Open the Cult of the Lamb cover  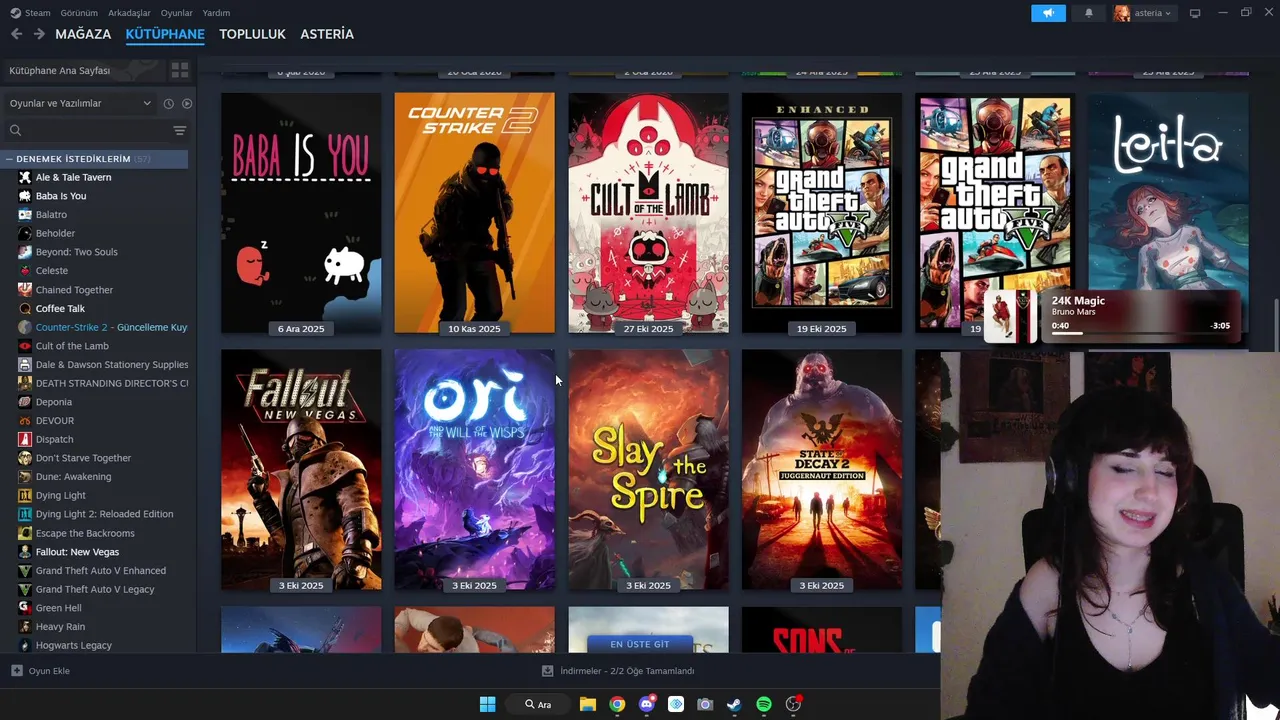pyautogui.click(x=648, y=213)
